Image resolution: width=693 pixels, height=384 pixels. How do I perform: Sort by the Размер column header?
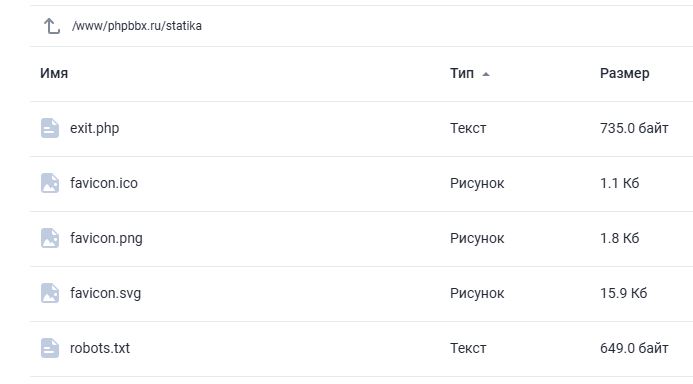tap(624, 73)
